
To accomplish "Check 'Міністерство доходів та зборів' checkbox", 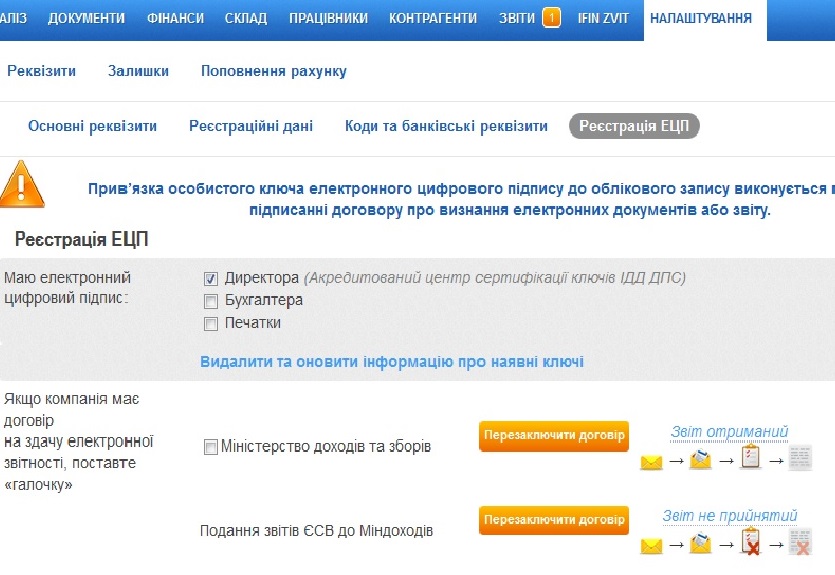I will [x=211, y=447].
